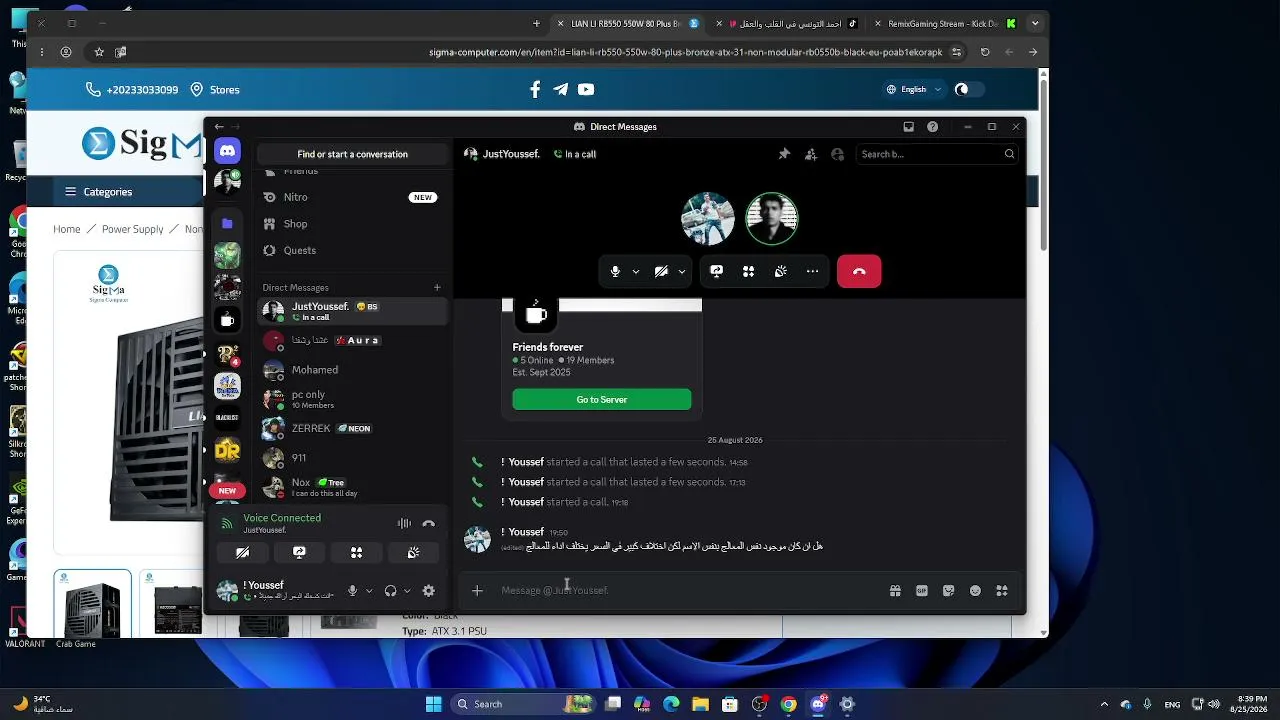
Task: Switch to the TikTok browser tab
Action: [785, 23]
